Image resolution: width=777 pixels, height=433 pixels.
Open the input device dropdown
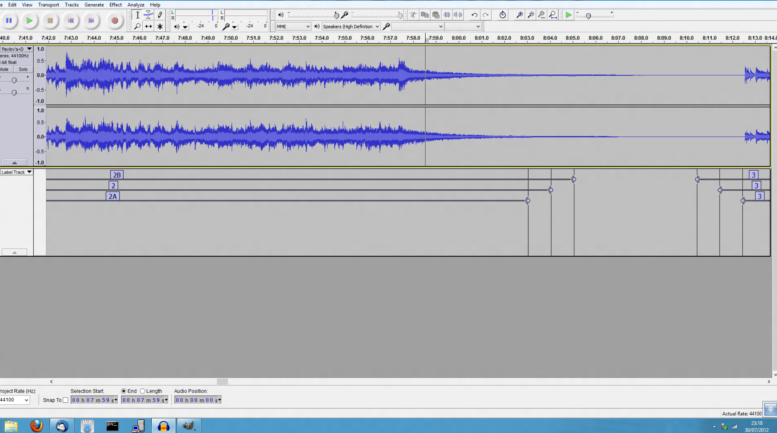pos(418,26)
